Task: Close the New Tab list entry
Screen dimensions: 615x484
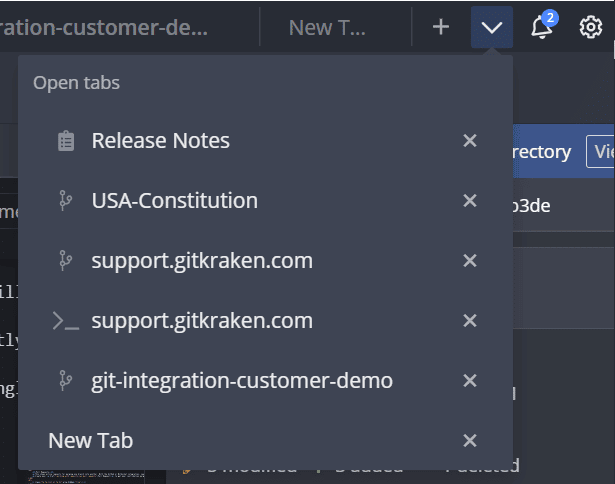Action: [x=470, y=441]
